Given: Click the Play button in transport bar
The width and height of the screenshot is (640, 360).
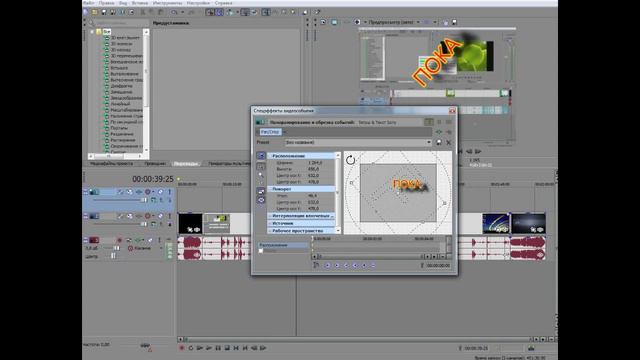Looking at the screenshot, I should click(209, 348).
